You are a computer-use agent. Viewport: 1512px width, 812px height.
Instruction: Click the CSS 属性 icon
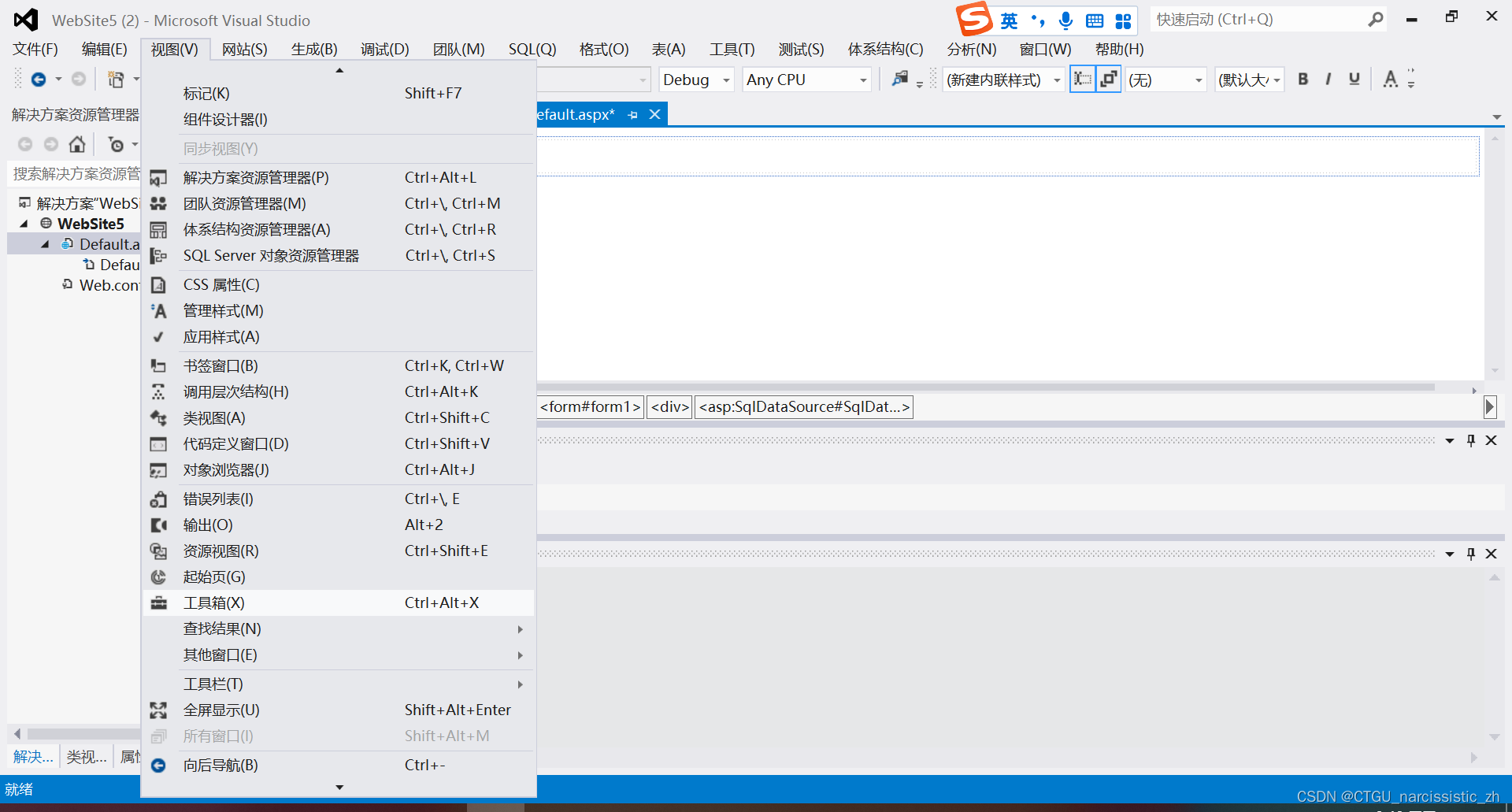click(158, 284)
